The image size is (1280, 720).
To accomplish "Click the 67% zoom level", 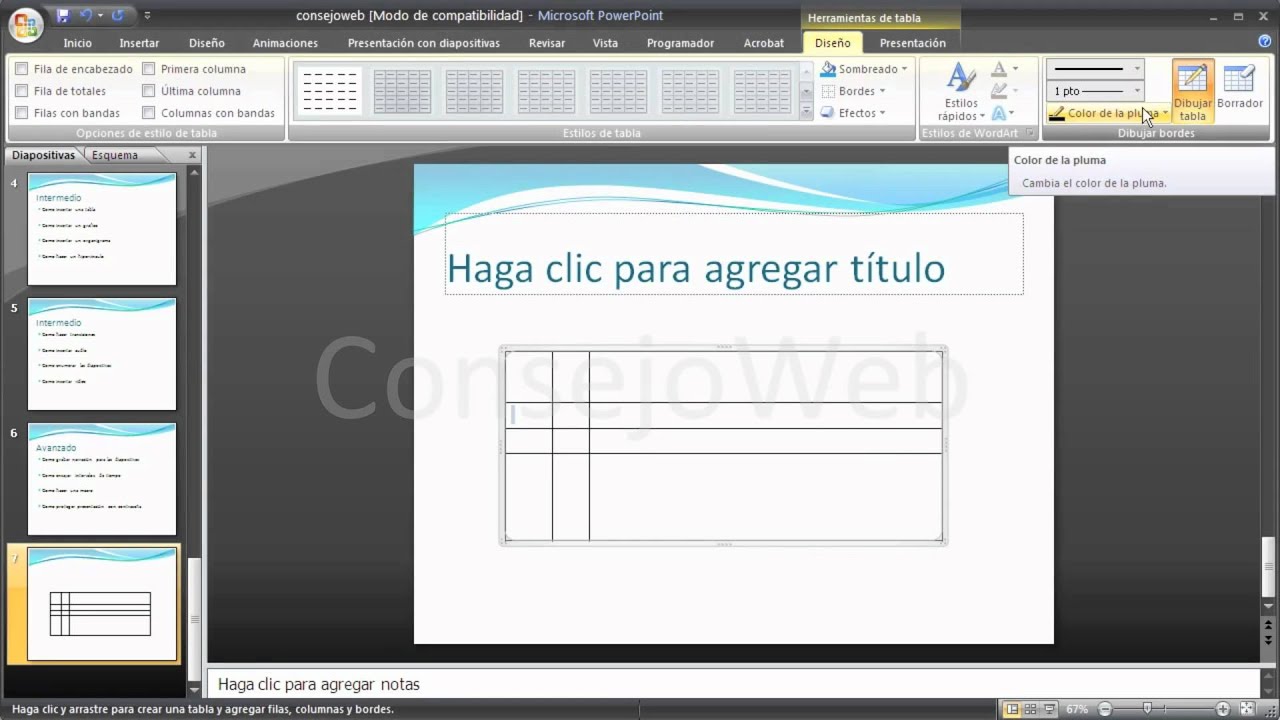I will [x=1077, y=709].
